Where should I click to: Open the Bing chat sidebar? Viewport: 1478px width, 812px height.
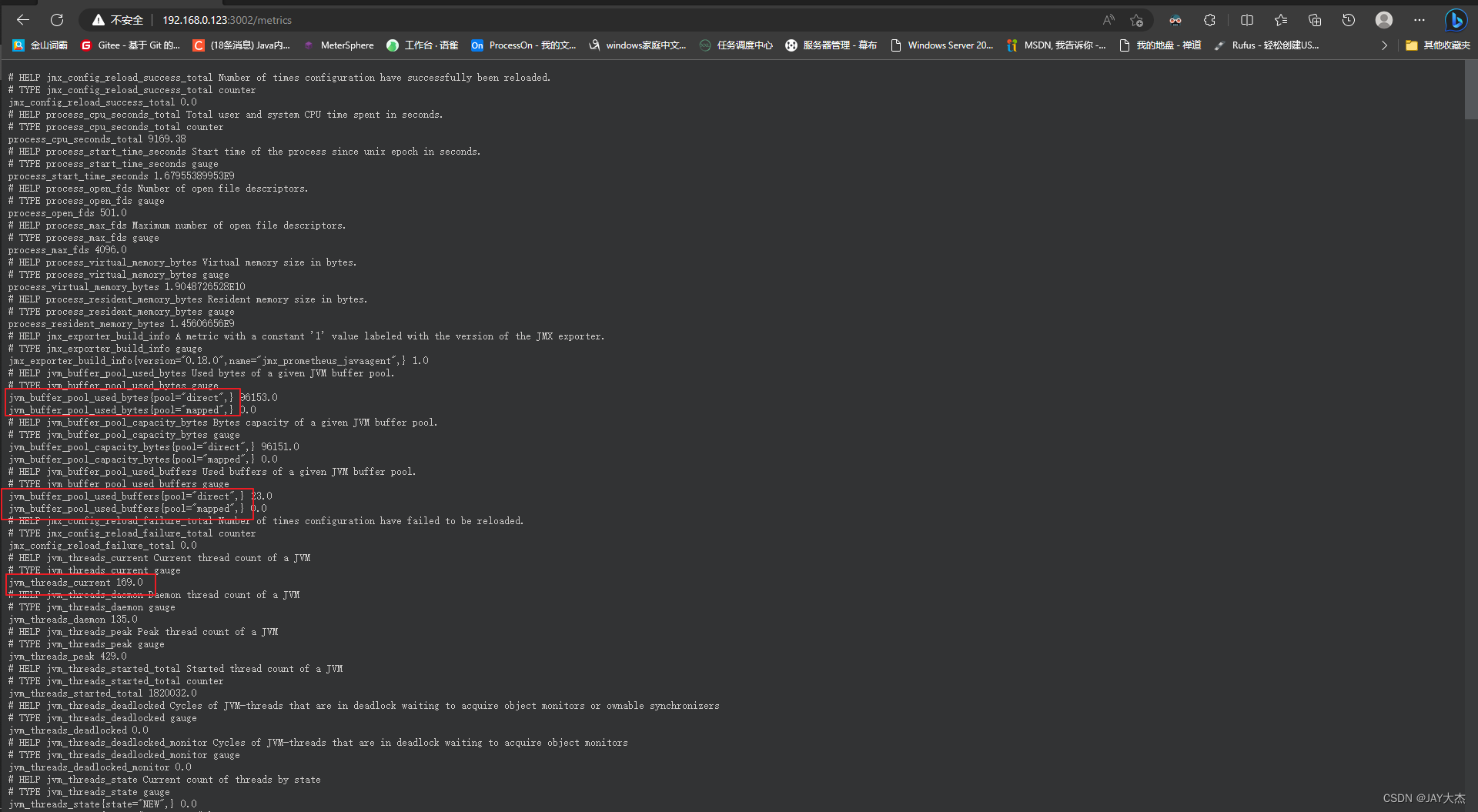(x=1456, y=20)
